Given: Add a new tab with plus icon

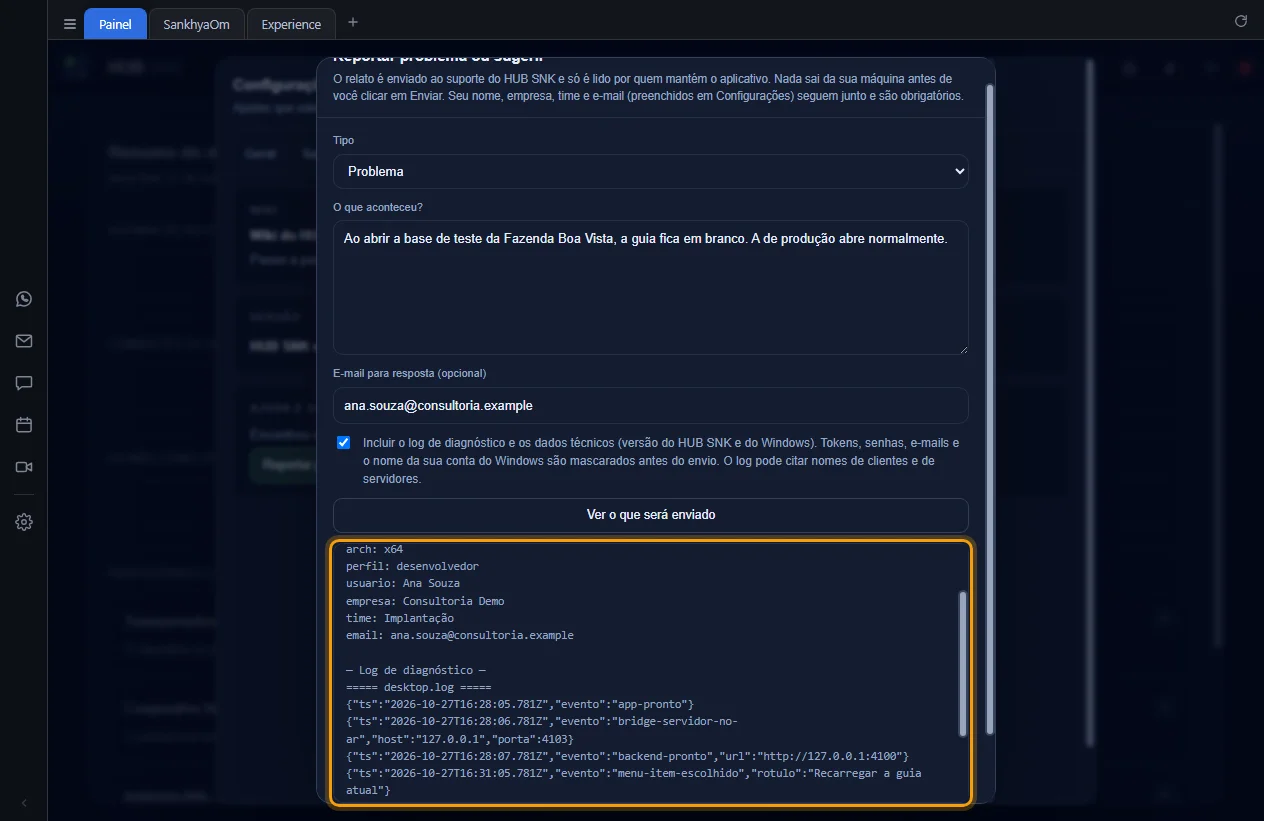Looking at the screenshot, I should [x=352, y=22].
